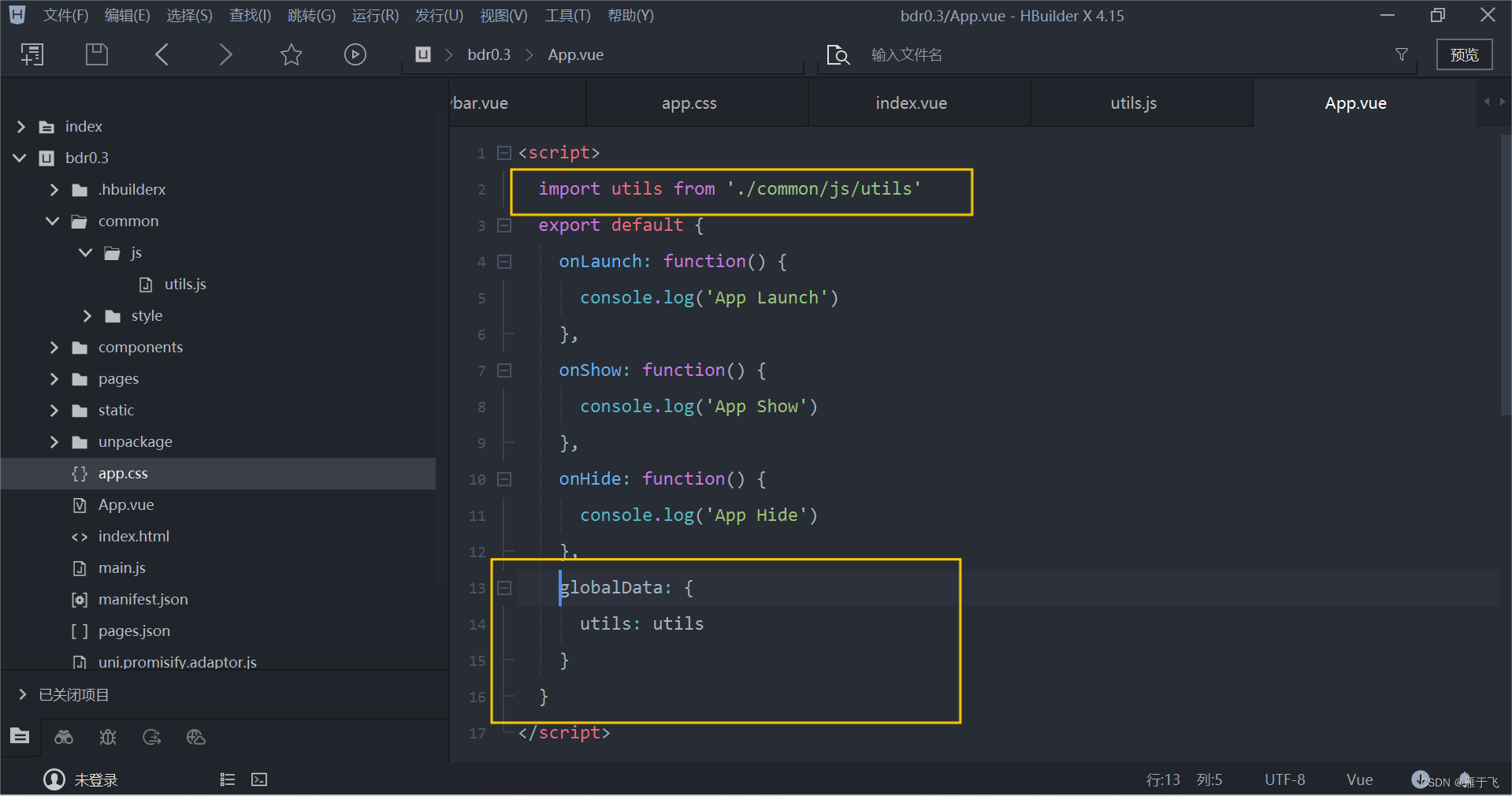Fold the script block at line 1
The height and width of the screenshot is (796, 1512).
pos(504,153)
